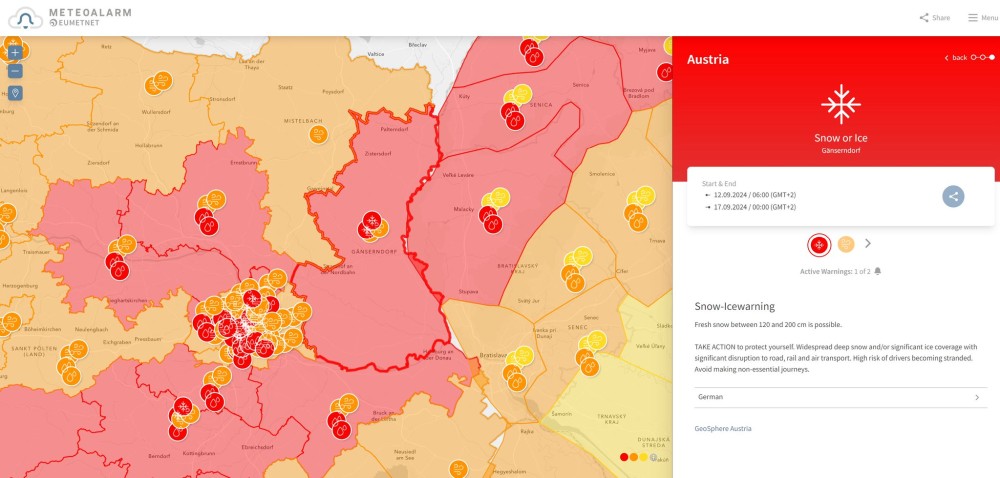Show next warning with the right chevron
Image resolution: width=1000 pixels, height=478 pixels.
[868, 243]
